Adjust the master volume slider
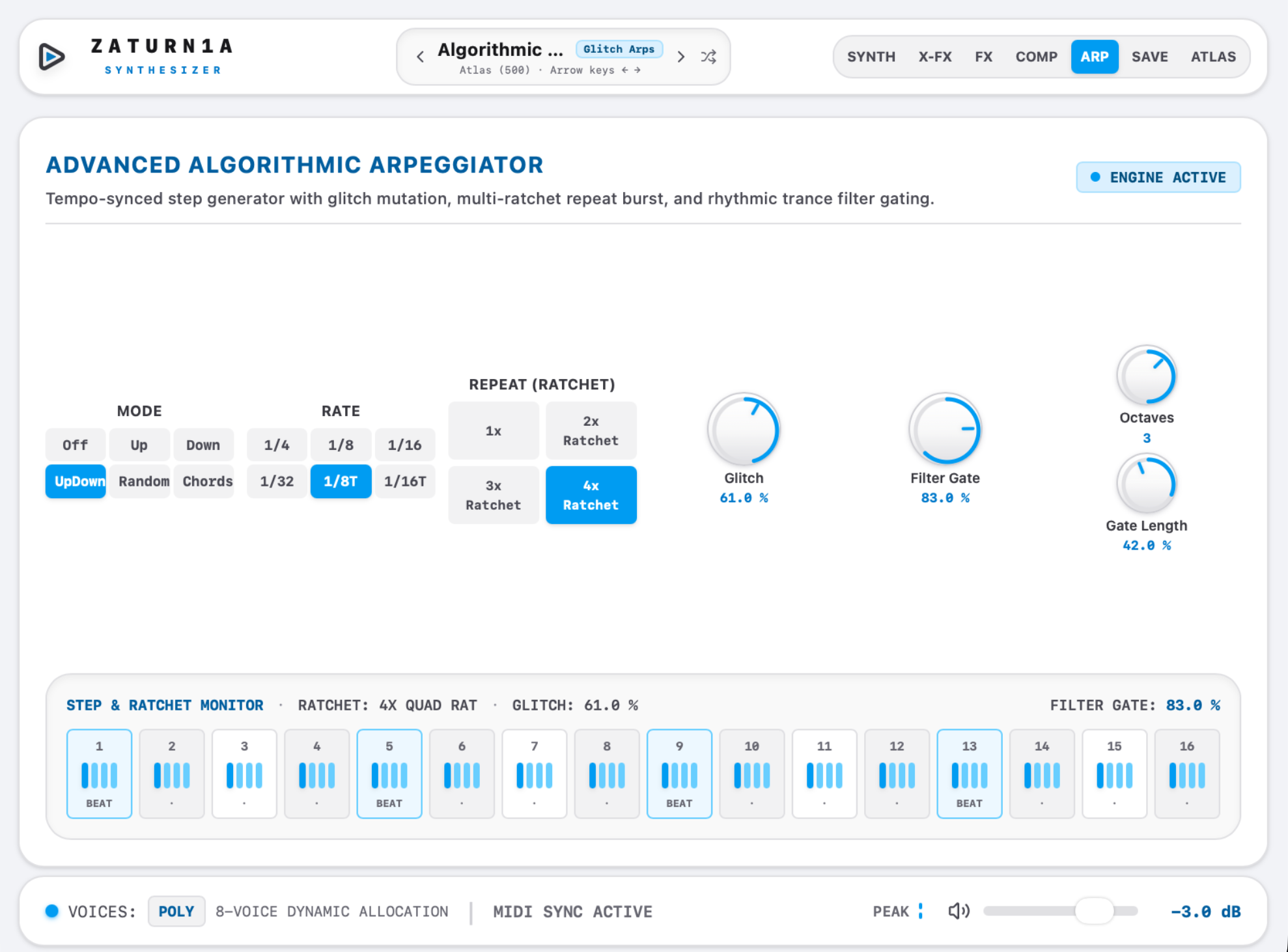1288x952 pixels. pyautogui.click(x=1060, y=911)
